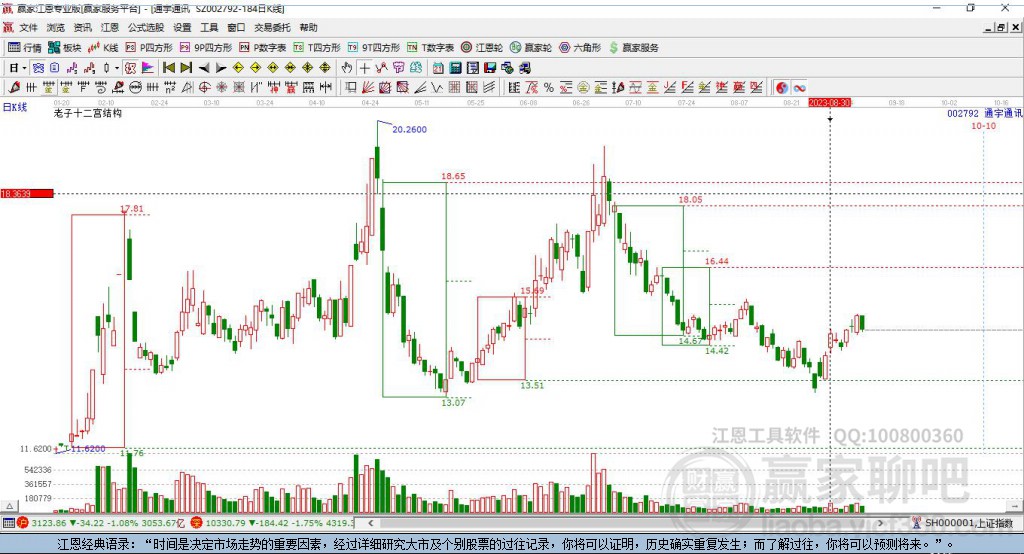Open the 公式选股 menu
Image resolution: width=1024 pixels, height=554 pixels.
[x=146, y=27]
